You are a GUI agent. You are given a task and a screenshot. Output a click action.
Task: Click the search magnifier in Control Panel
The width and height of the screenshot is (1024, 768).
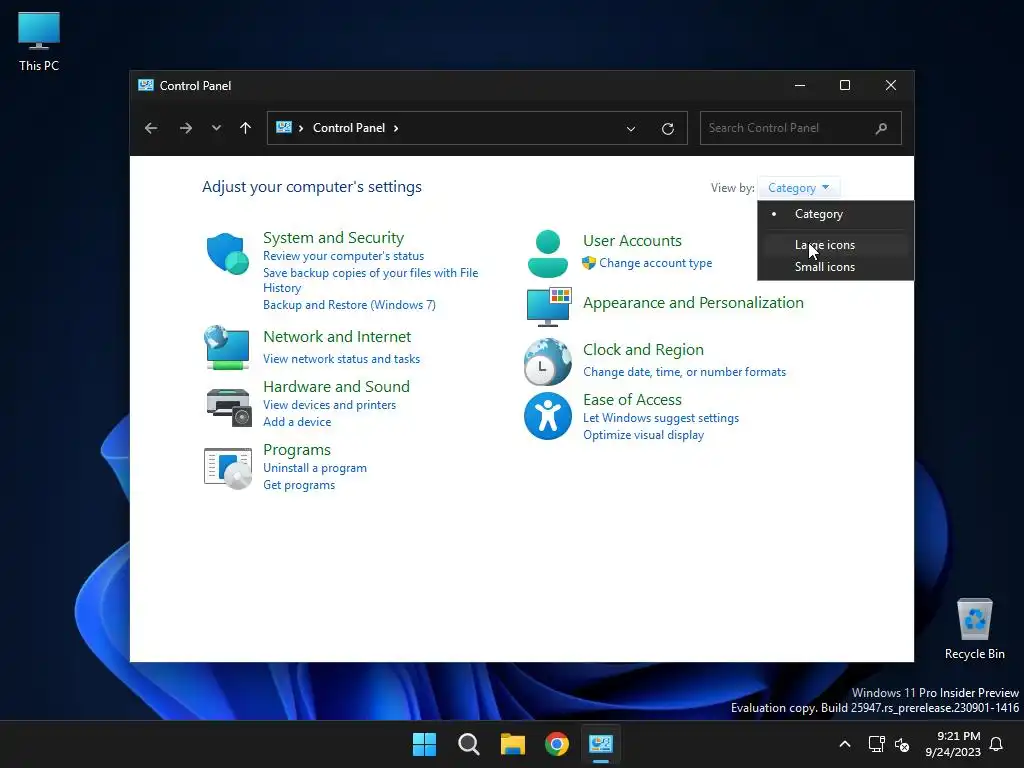pyautogui.click(x=881, y=129)
